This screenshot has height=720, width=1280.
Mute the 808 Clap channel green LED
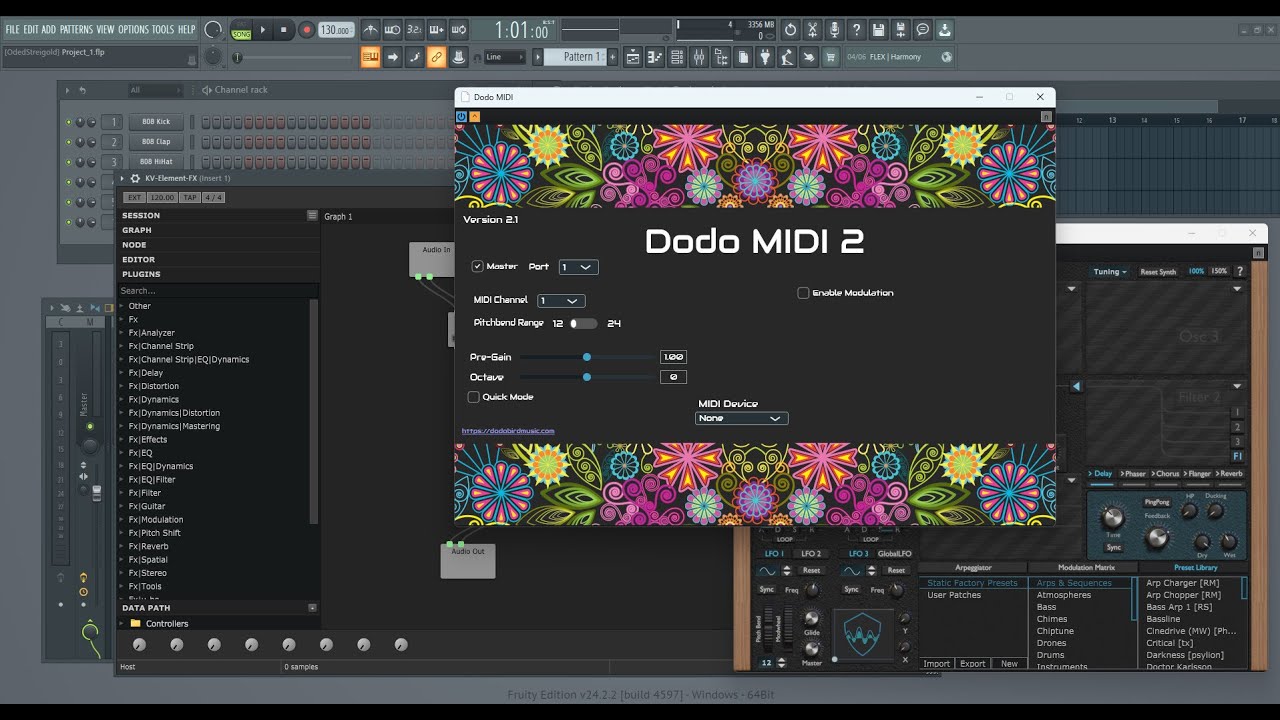click(x=68, y=142)
